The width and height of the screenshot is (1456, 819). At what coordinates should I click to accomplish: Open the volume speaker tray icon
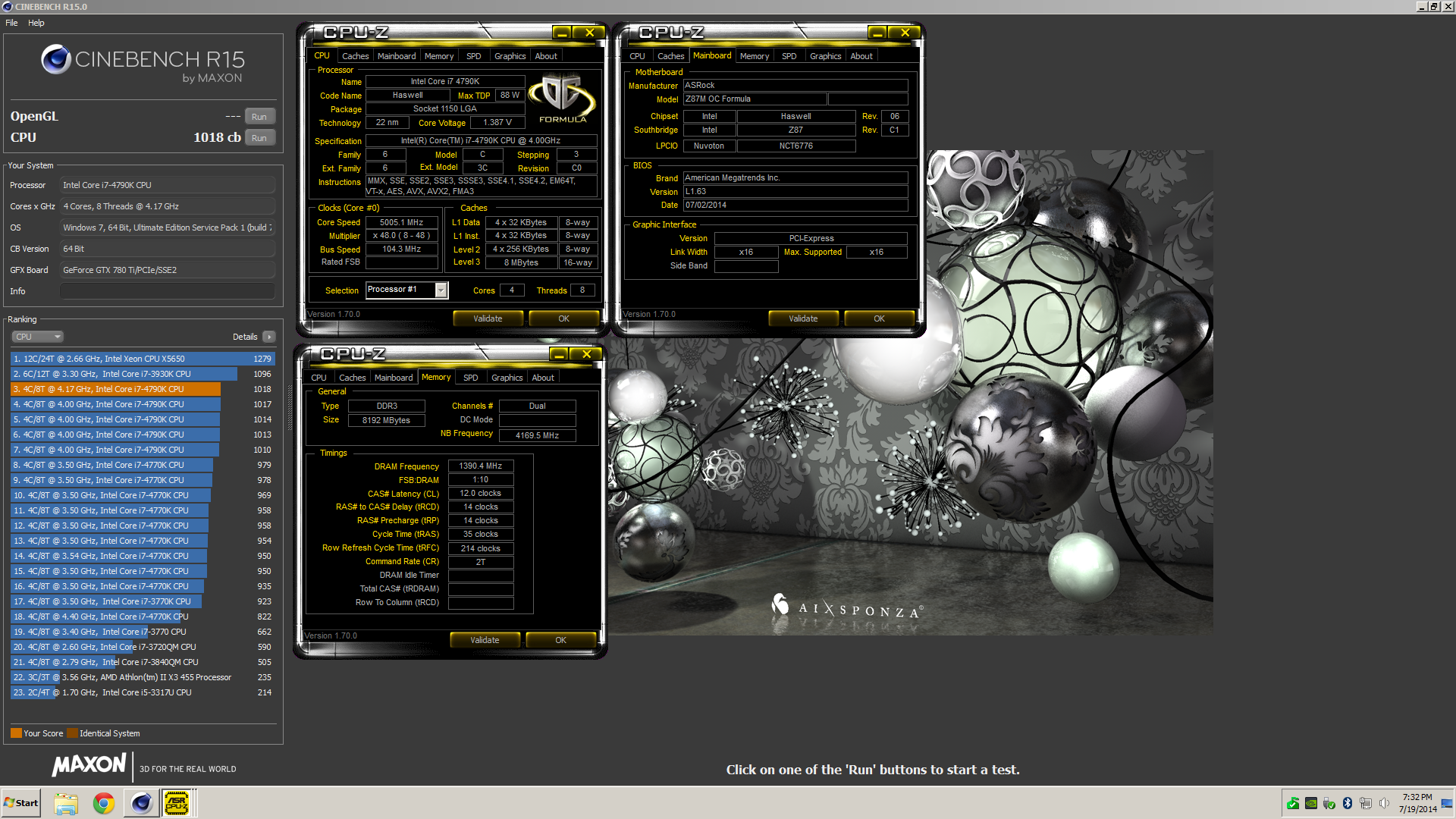pos(1384,803)
